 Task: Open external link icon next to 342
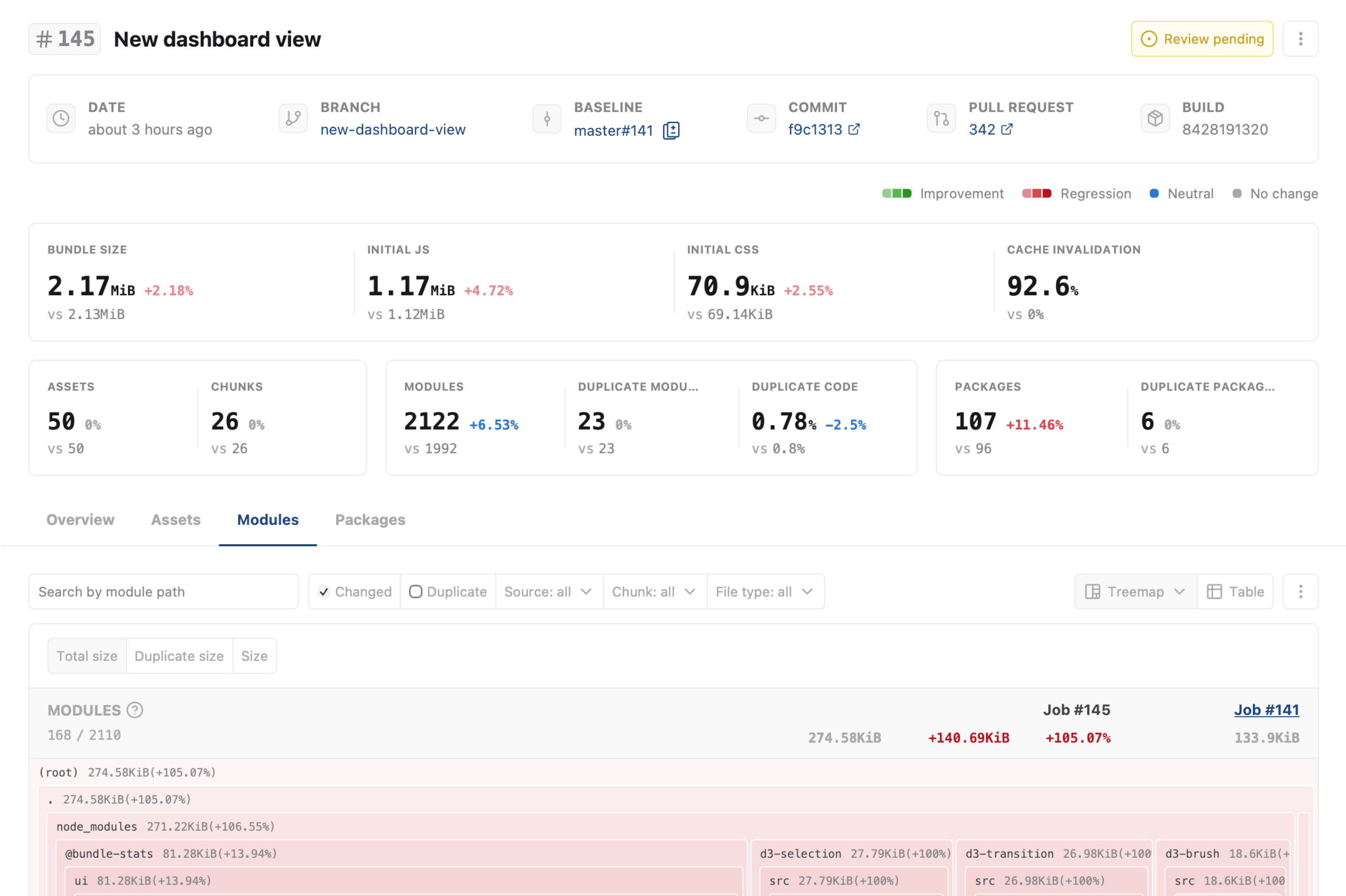(1007, 129)
